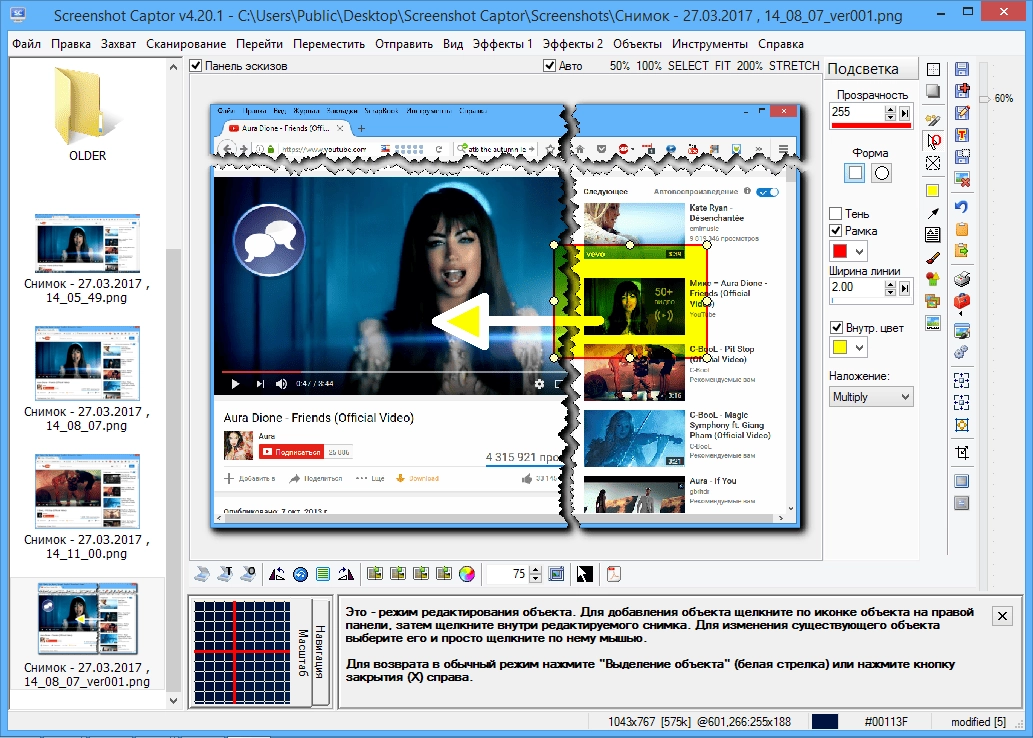Select the paintbrush freehand tool
The width and height of the screenshot is (1033, 738).
[933, 258]
